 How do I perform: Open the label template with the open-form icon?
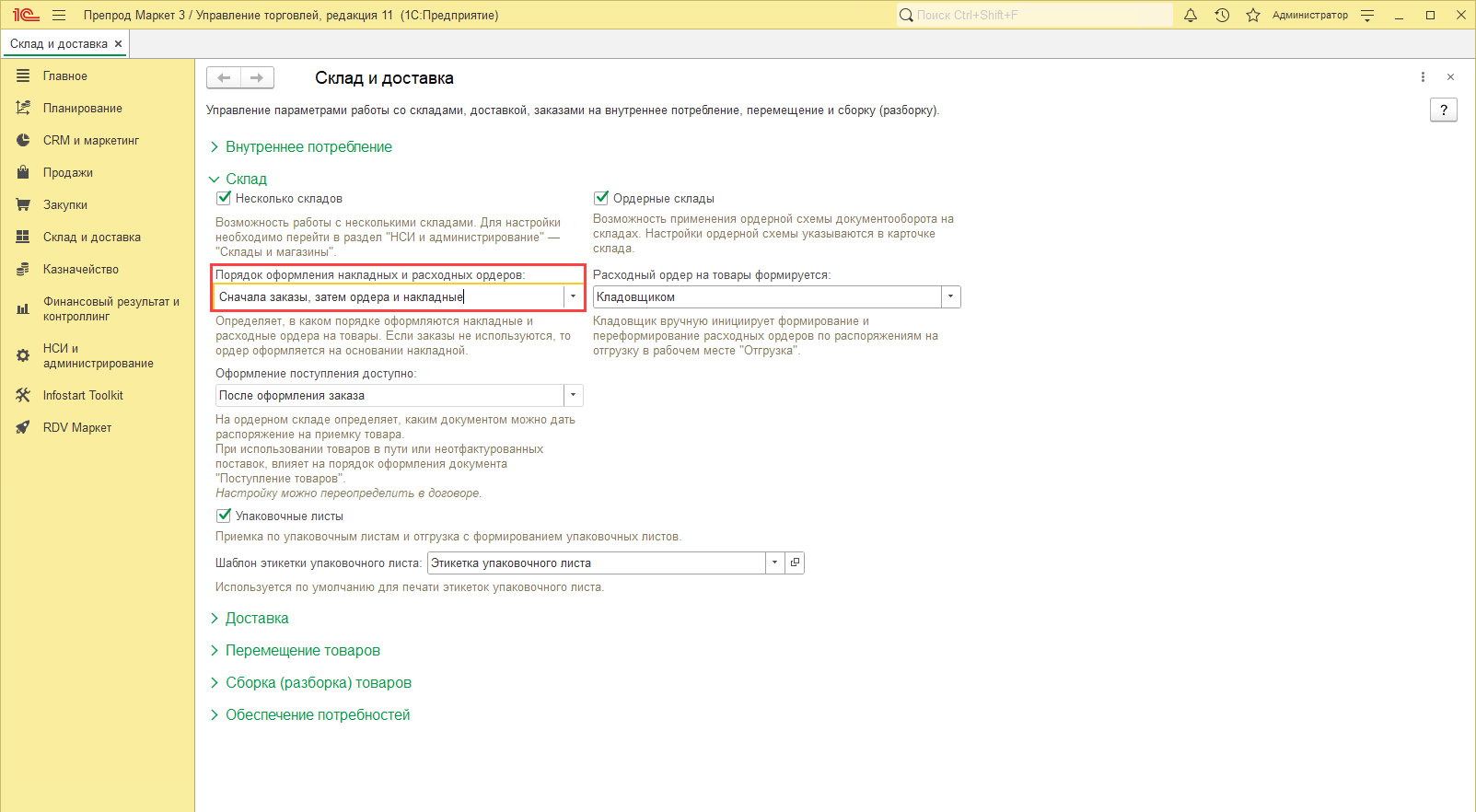795,563
